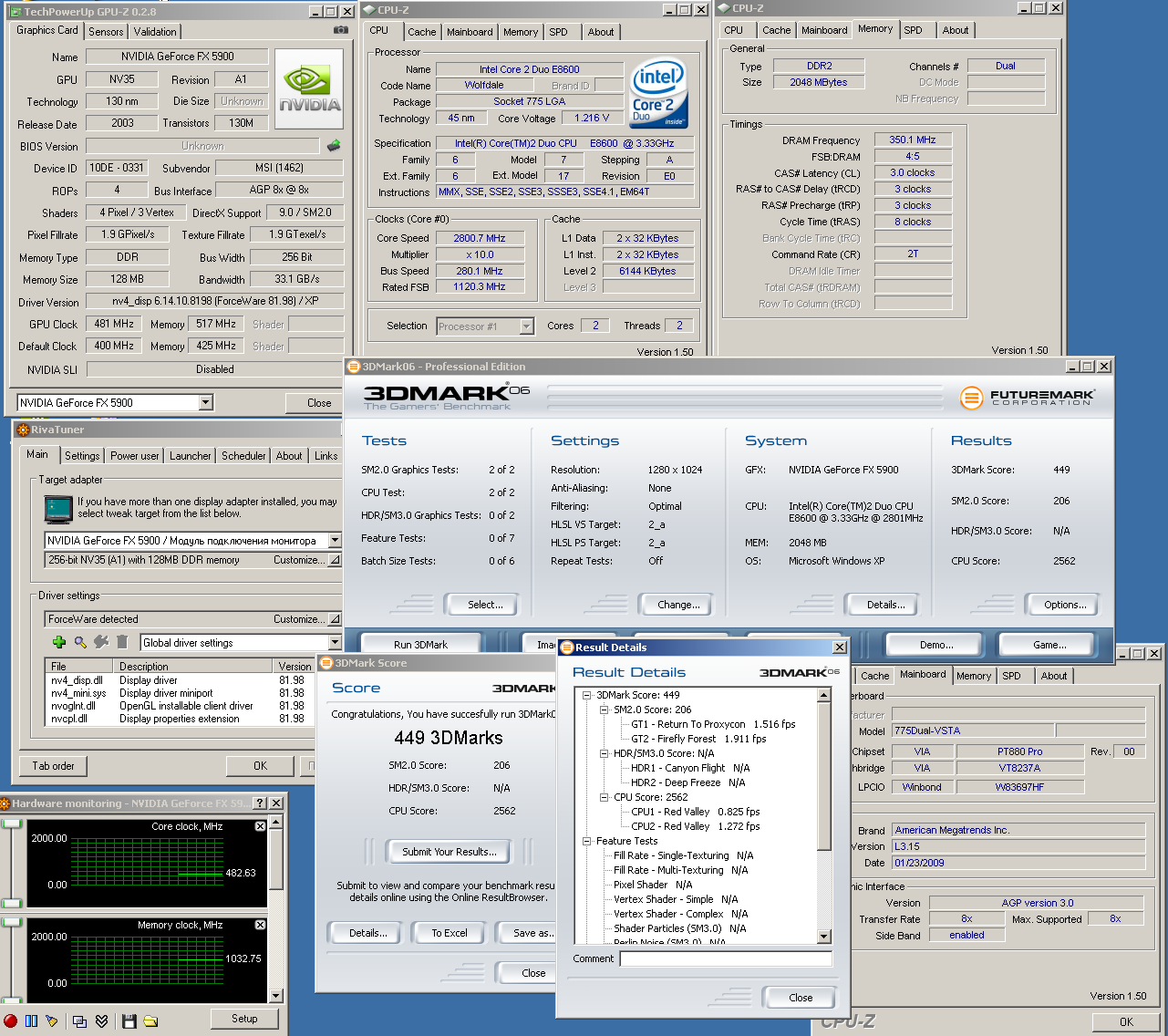
Task: Click the Setup button in Hardware monitoring
Action: tap(244, 1019)
